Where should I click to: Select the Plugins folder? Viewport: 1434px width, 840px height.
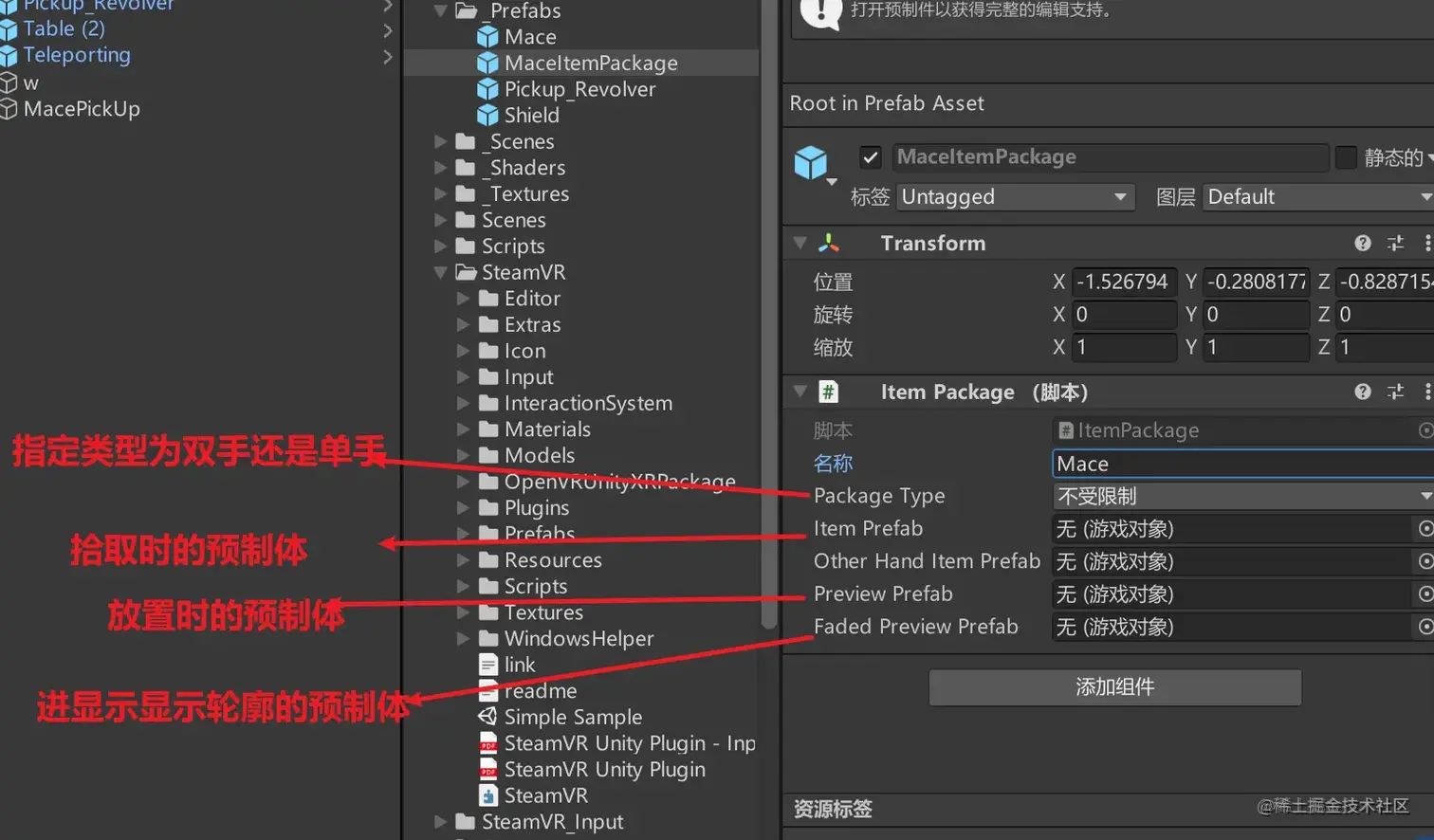(x=537, y=508)
